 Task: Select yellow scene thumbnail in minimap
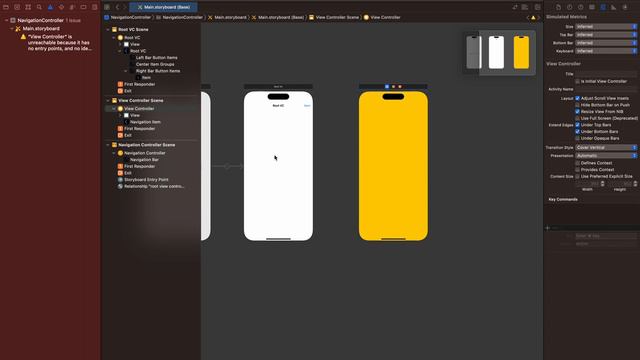521,52
